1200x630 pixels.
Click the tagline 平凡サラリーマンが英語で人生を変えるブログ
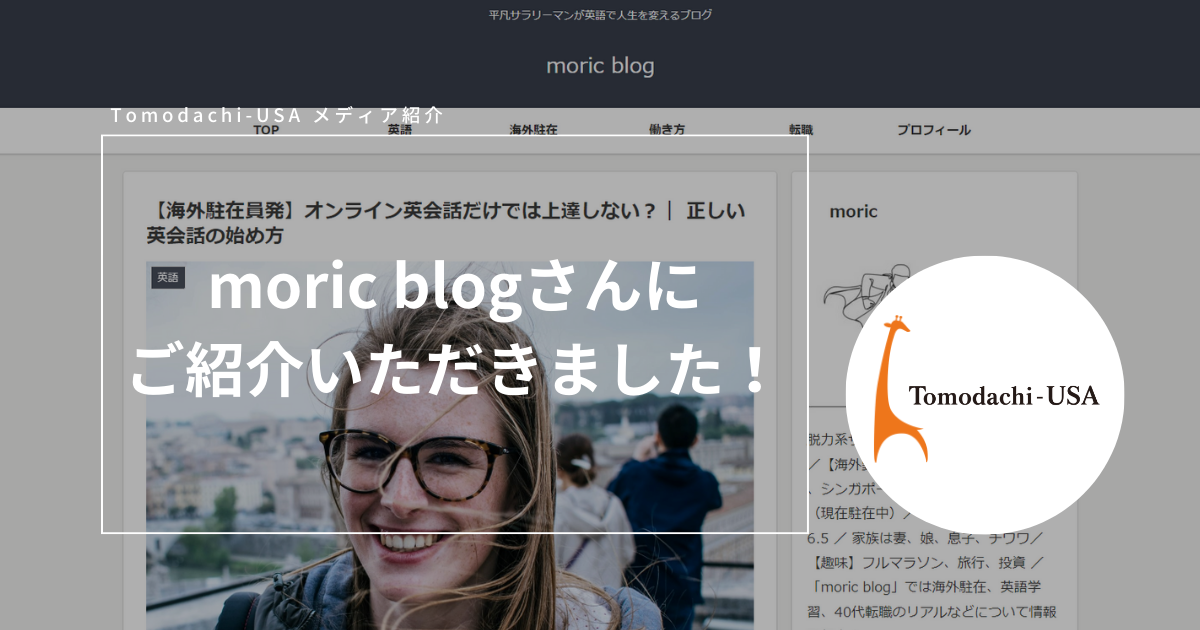(600, 15)
